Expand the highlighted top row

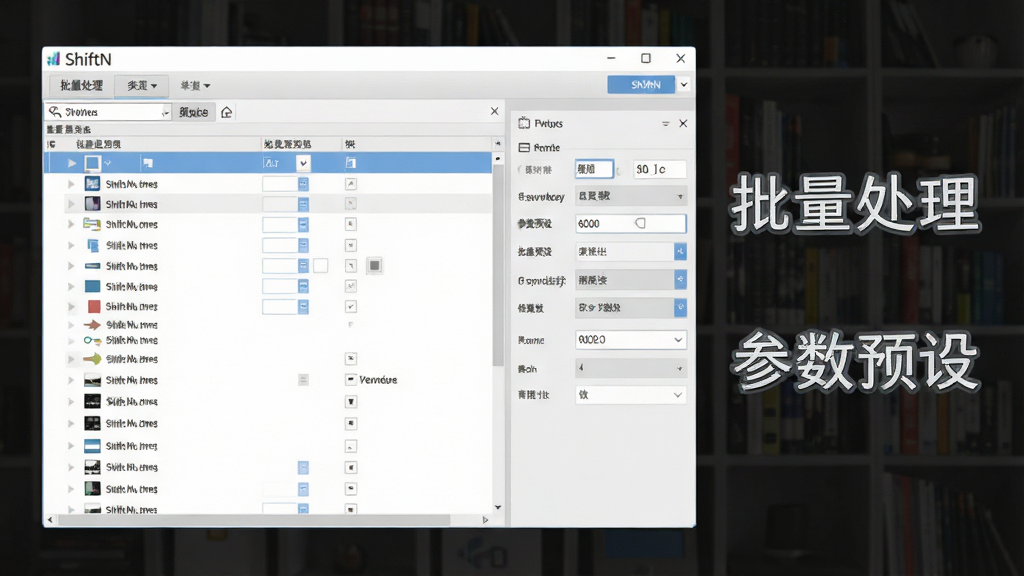pyautogui.click(x=72, y=163)
